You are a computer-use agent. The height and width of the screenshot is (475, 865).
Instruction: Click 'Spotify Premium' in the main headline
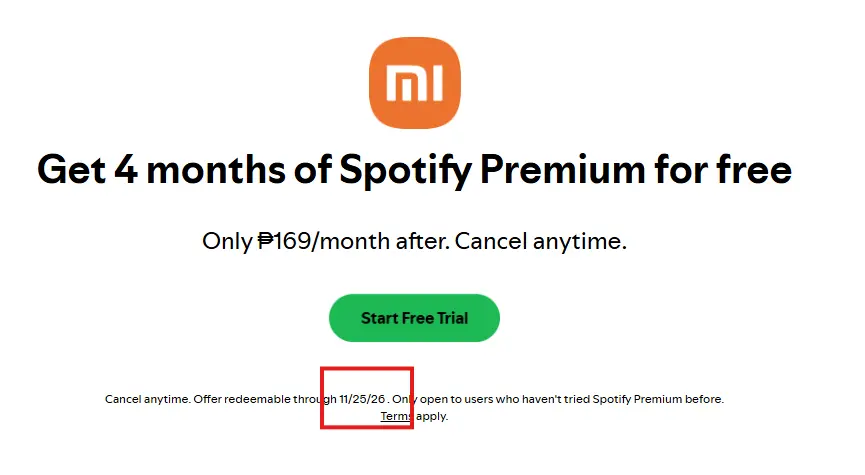[x=492, y=170]
